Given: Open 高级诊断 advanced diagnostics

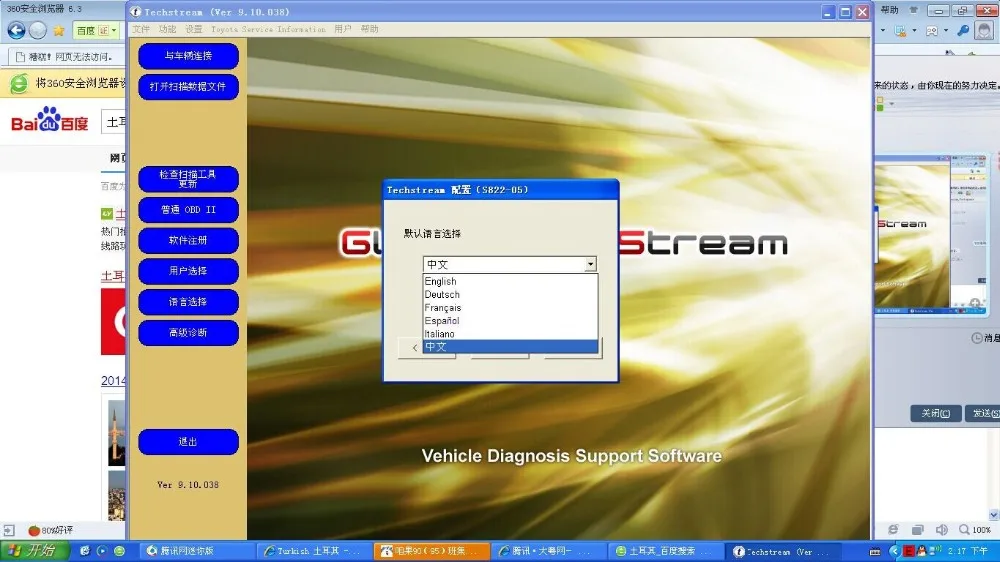Looking at the screenshot, I should coord(188,332).
